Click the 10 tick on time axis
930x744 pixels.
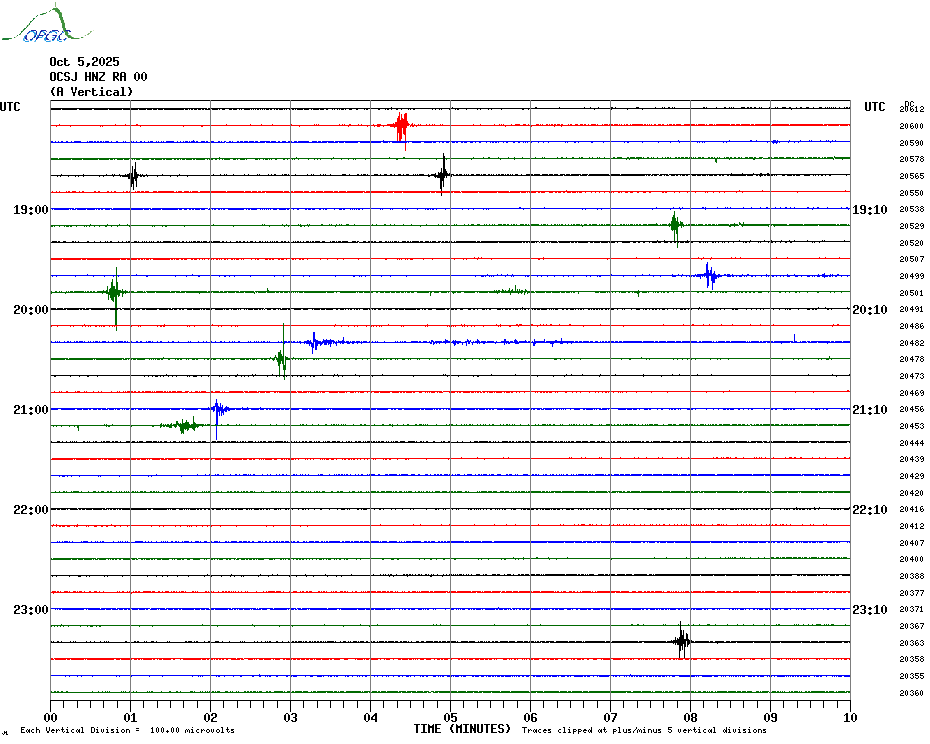[849, 717]
